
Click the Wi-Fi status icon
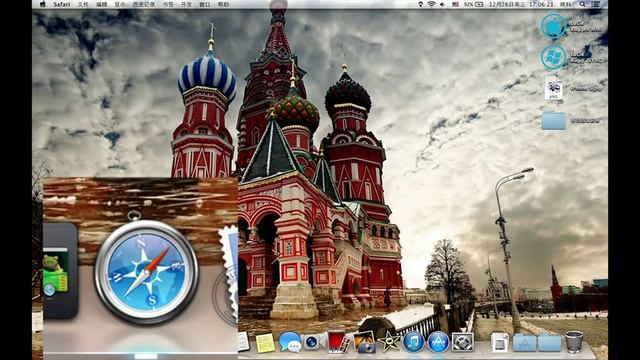(x=431, y=4)
